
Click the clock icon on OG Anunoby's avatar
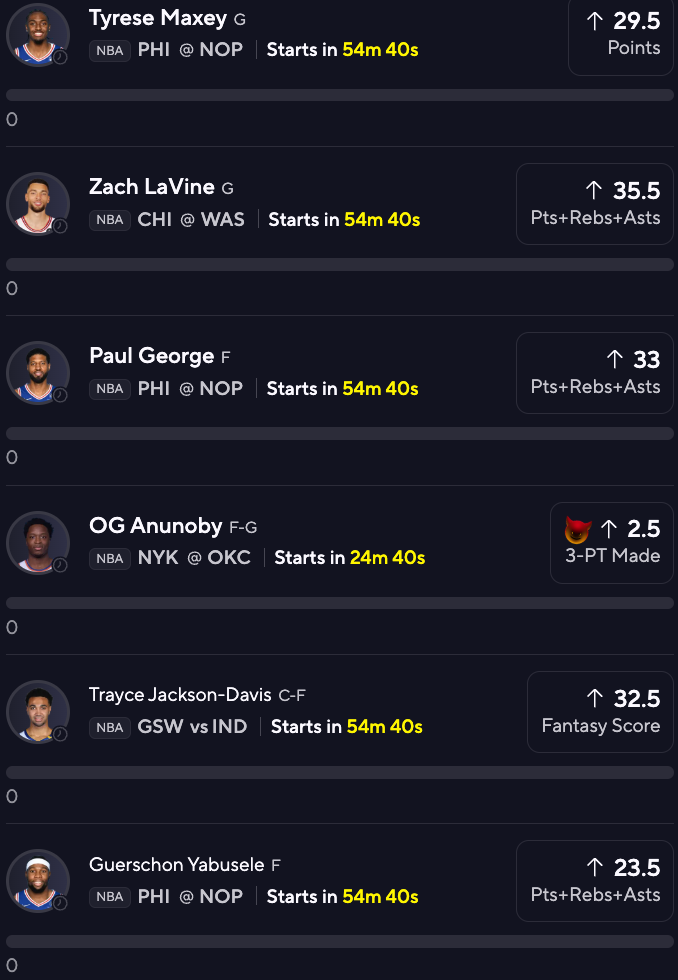[60, 565]
